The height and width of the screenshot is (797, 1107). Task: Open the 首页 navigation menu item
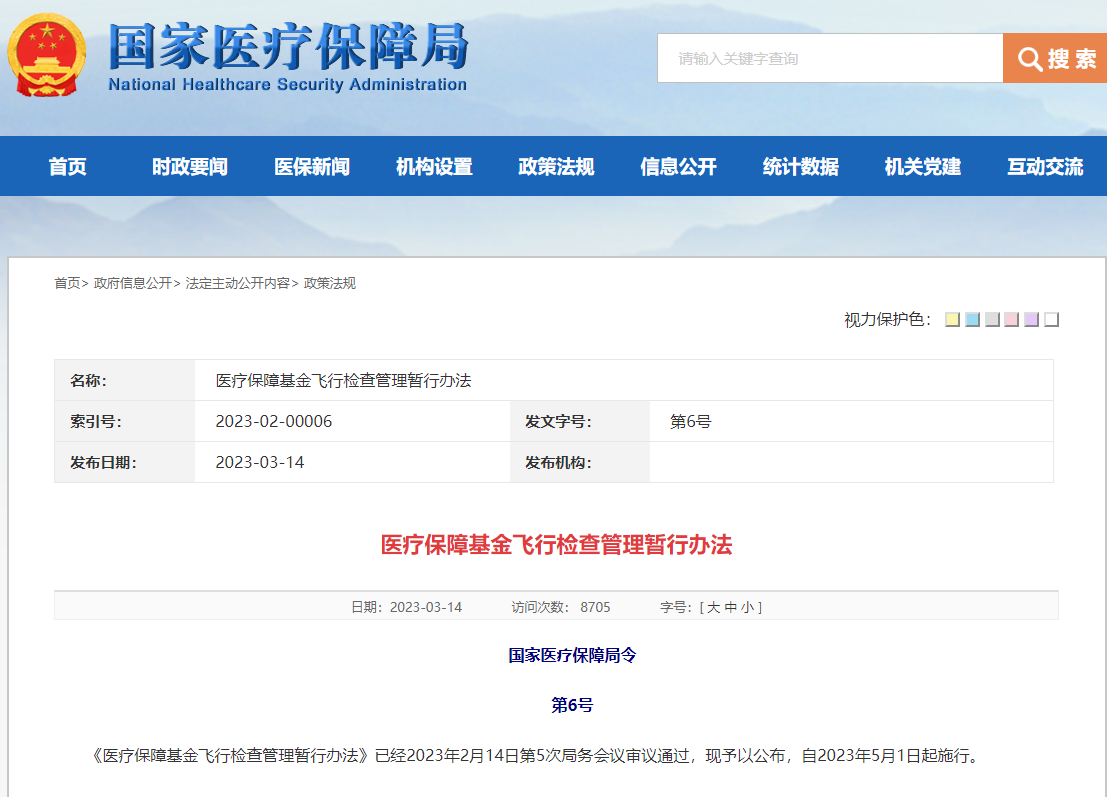point(68,167)
